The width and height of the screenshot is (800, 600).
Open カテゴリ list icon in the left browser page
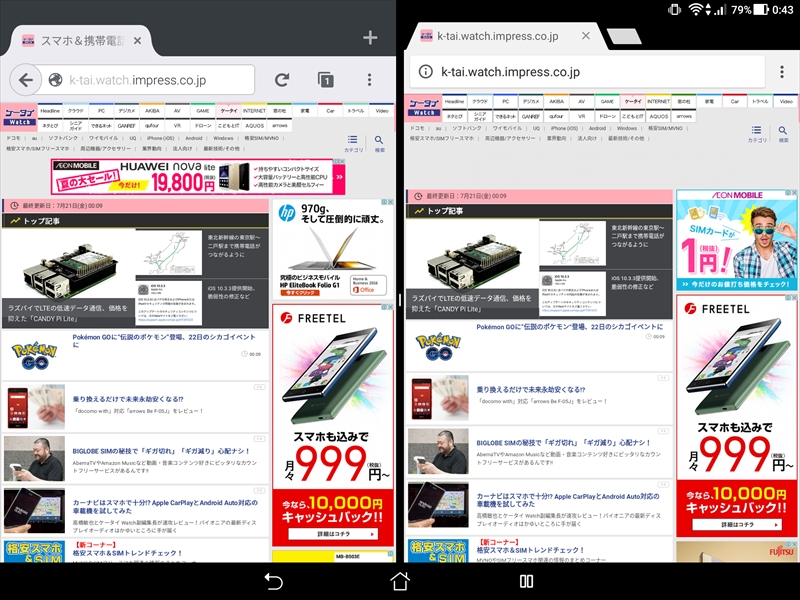(353, 143)
